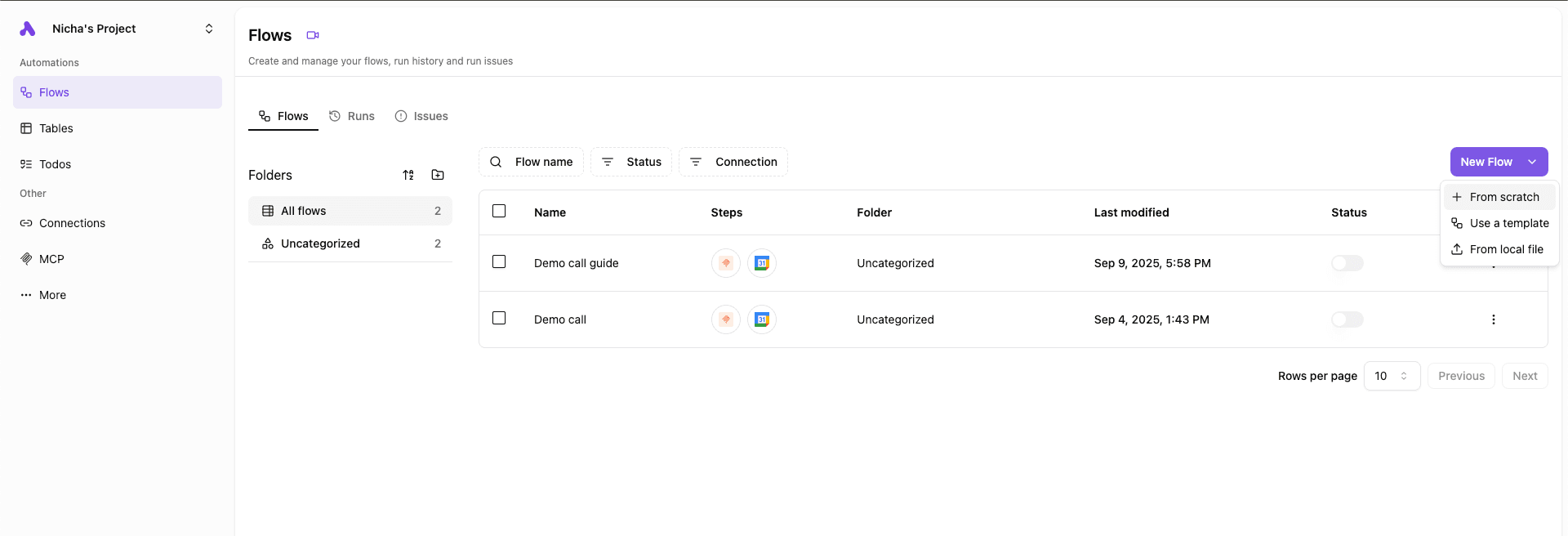Switch to the Runs tab
The width and height of the screenshot is (1568, 536).
click(352, 116)
